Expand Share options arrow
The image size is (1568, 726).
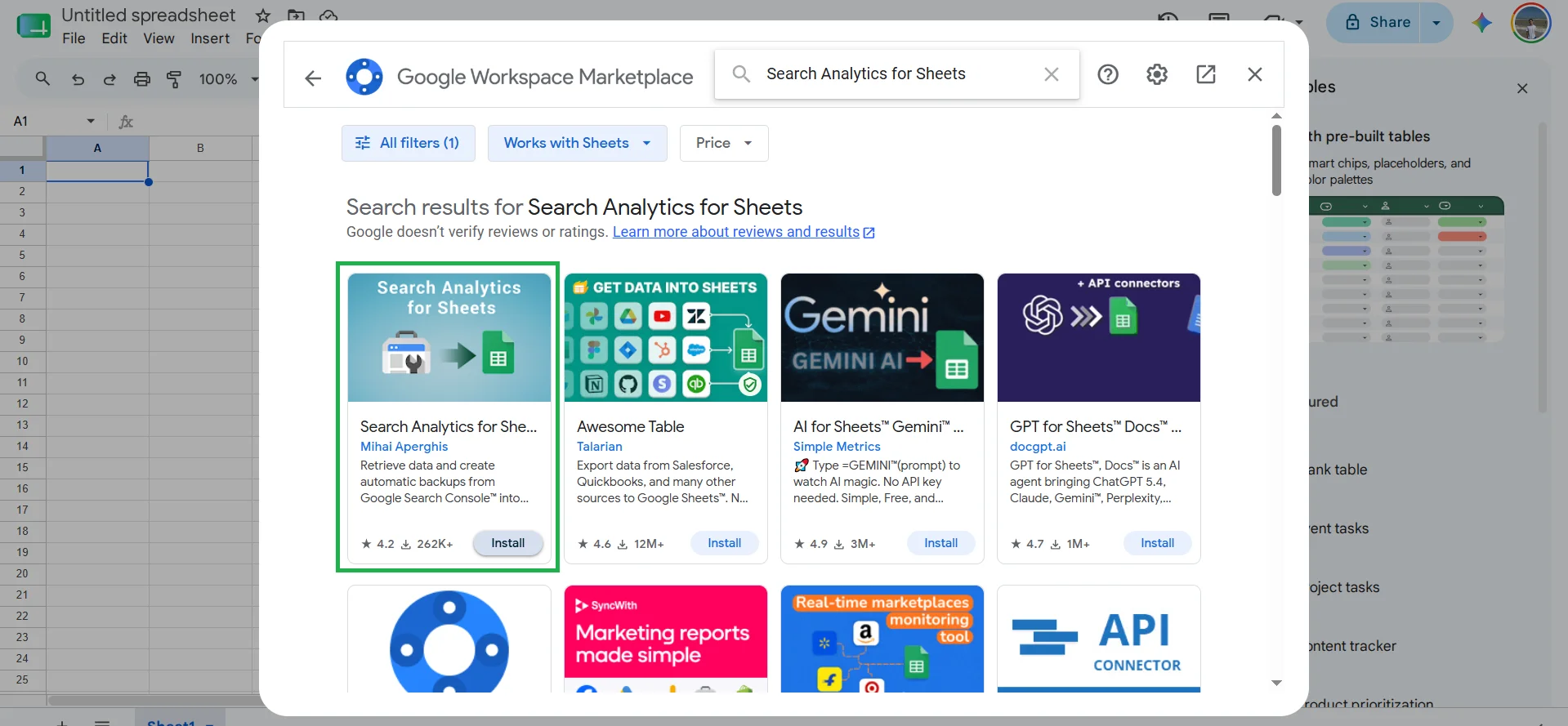[x=1436, y=23]
